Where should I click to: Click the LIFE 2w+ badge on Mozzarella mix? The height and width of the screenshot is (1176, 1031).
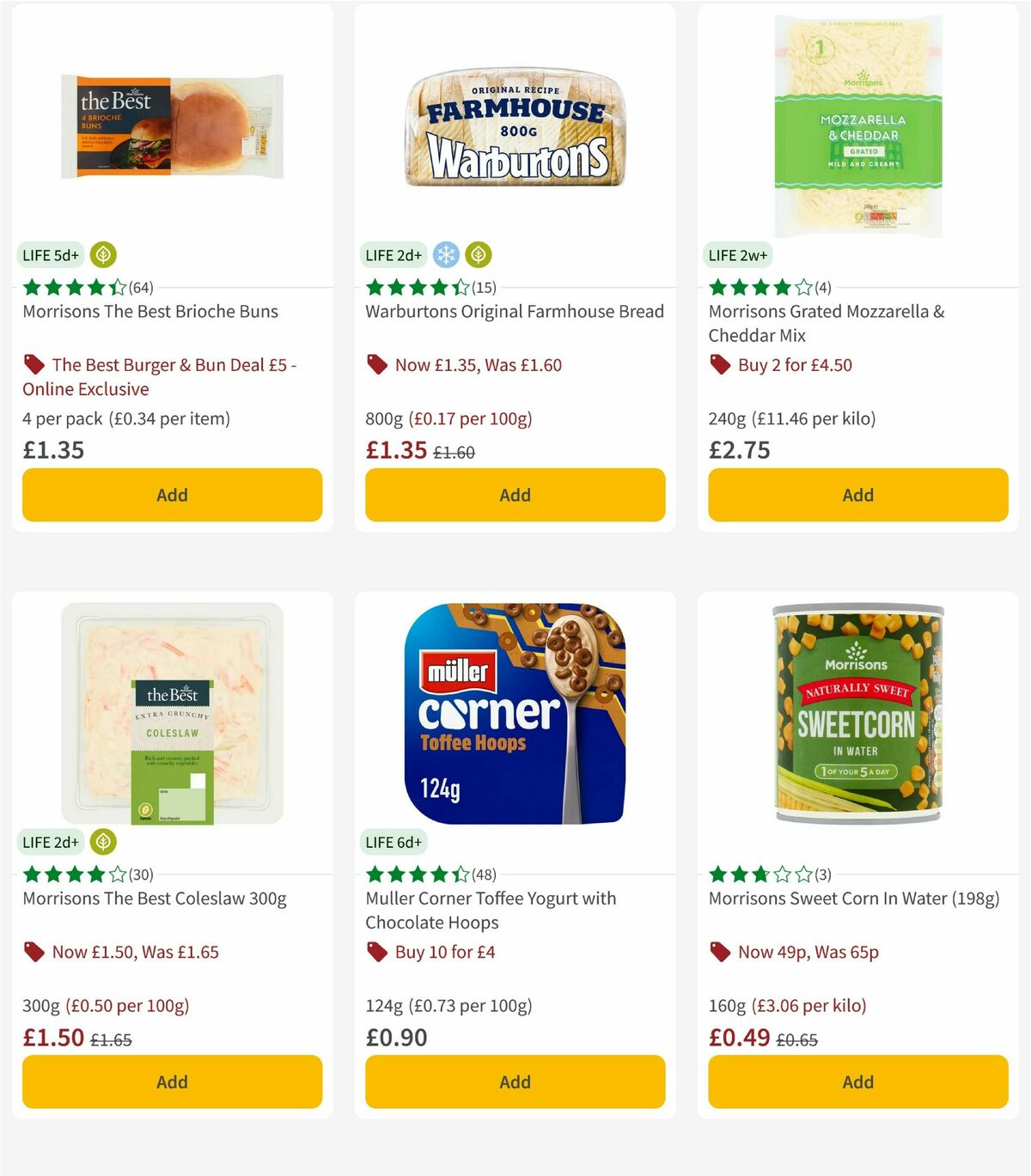(x=738, y=255)
